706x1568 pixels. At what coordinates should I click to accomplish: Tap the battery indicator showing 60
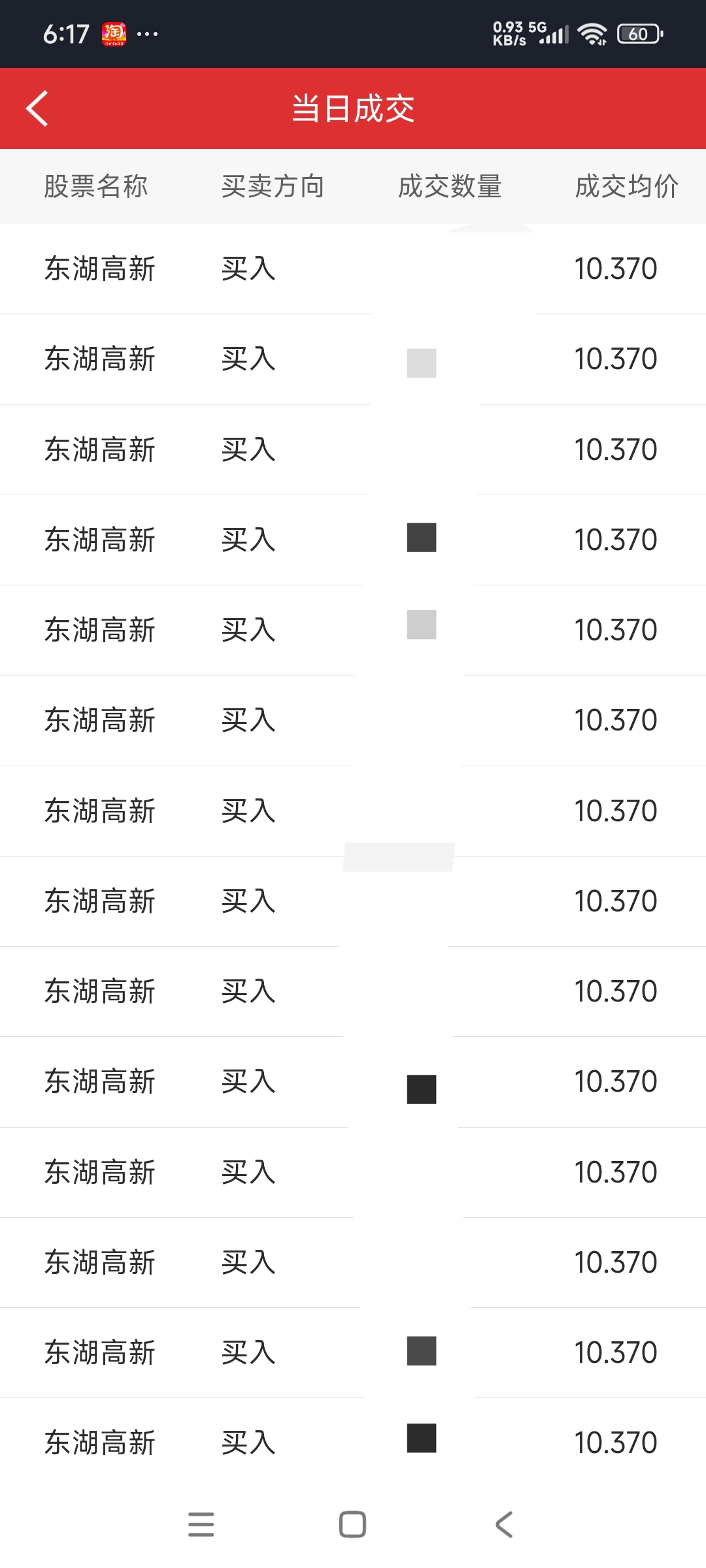point(640,34)
